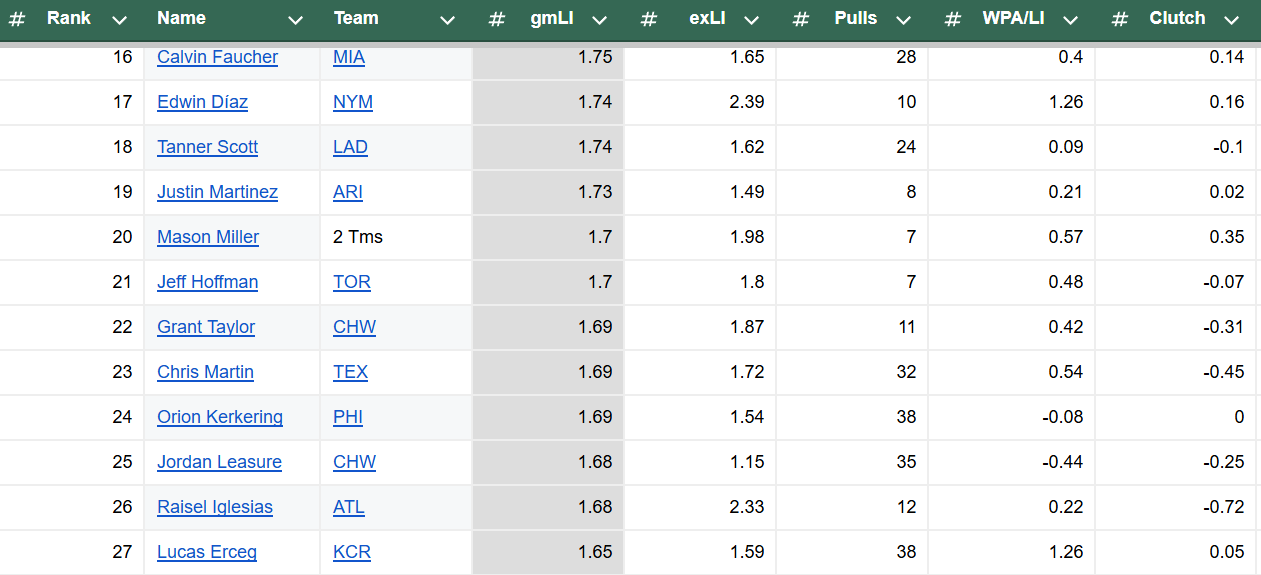Click the hash icon beside exLI header
The height and width of the screenshot is (575, 1261).
click(x=649, y=19)
